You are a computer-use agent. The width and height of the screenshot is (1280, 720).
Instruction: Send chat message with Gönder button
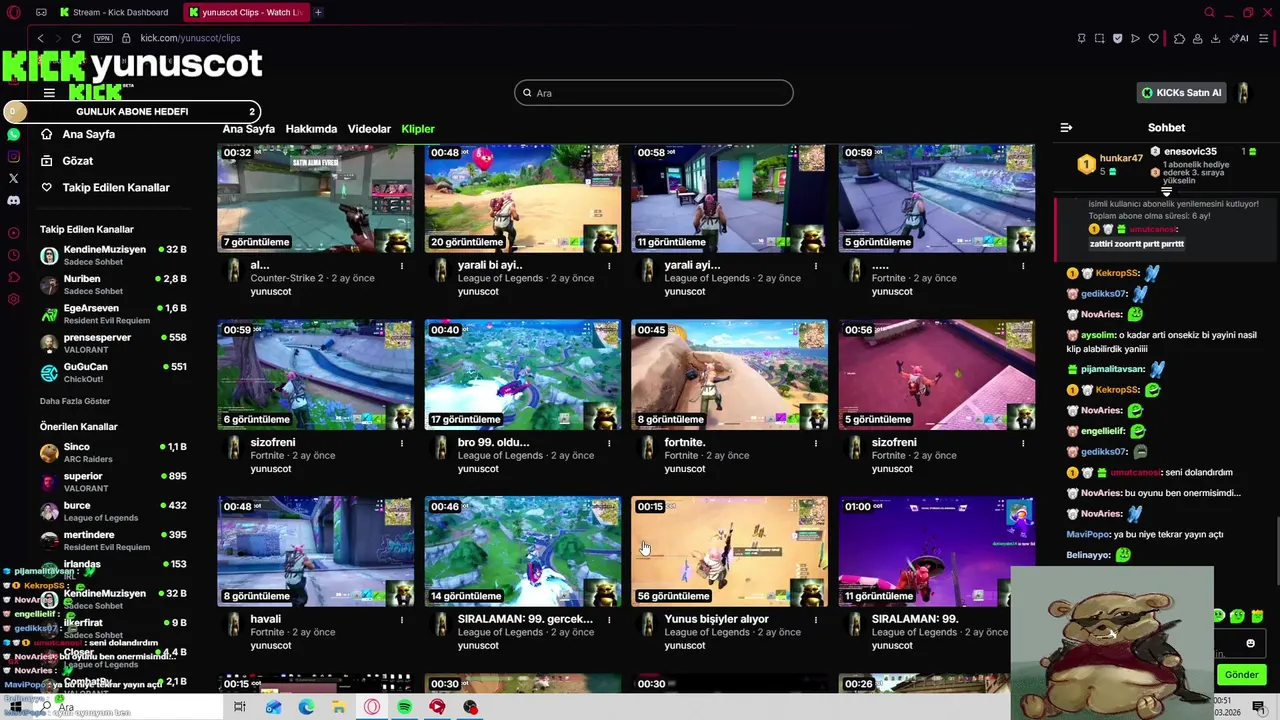pyautogui.click(x=1241, y=675)
